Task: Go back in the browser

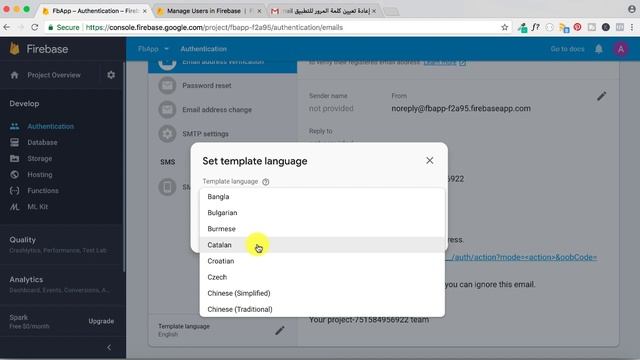Action: pos(7,27)
